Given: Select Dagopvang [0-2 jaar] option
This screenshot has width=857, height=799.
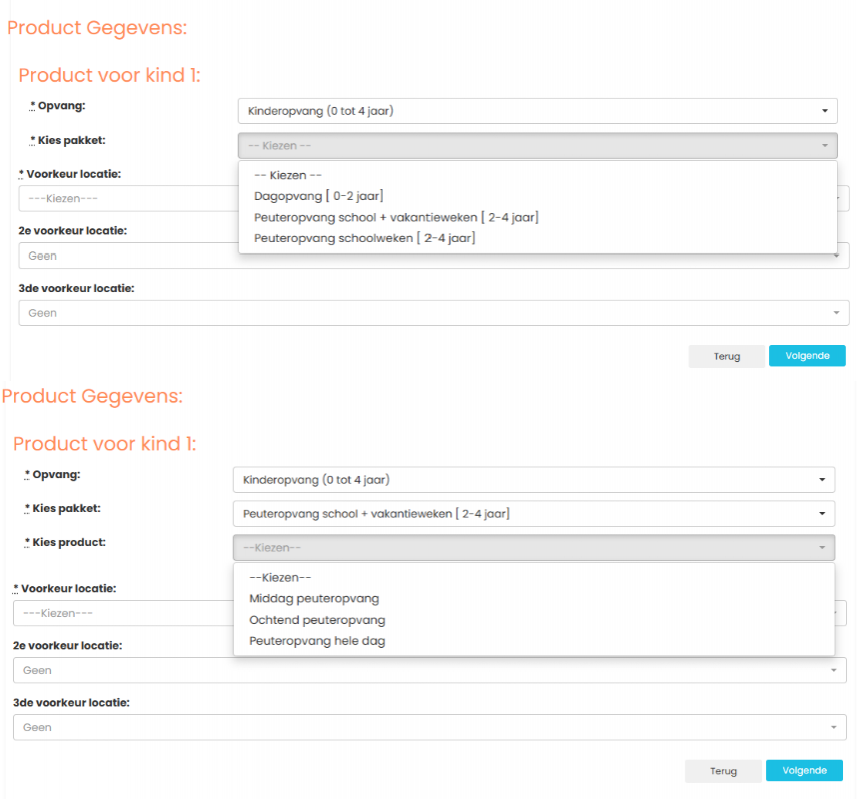Looking at the screenshot, I should click(x=319, y=196).
